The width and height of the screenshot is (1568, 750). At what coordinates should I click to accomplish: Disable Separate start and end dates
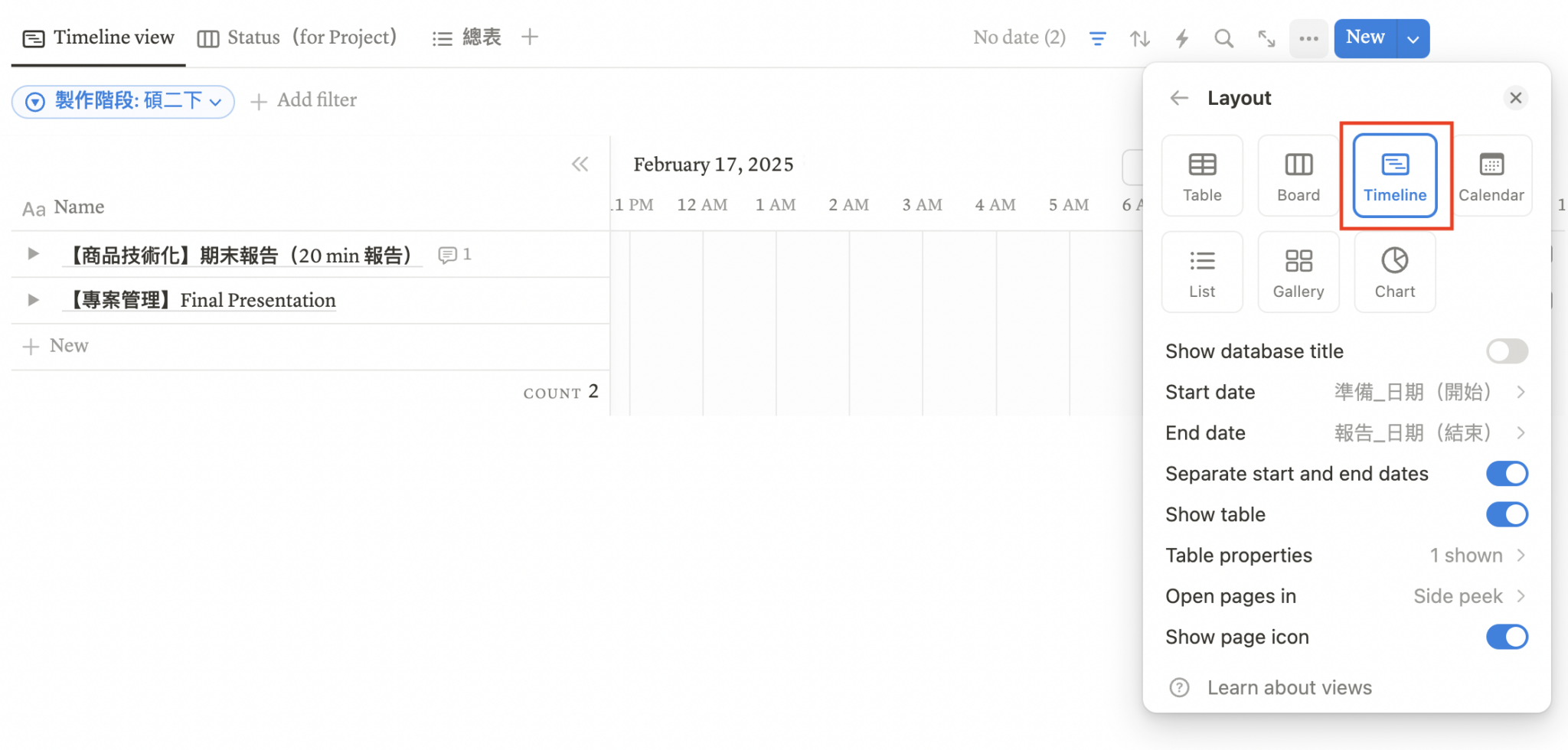point(1507,473)
